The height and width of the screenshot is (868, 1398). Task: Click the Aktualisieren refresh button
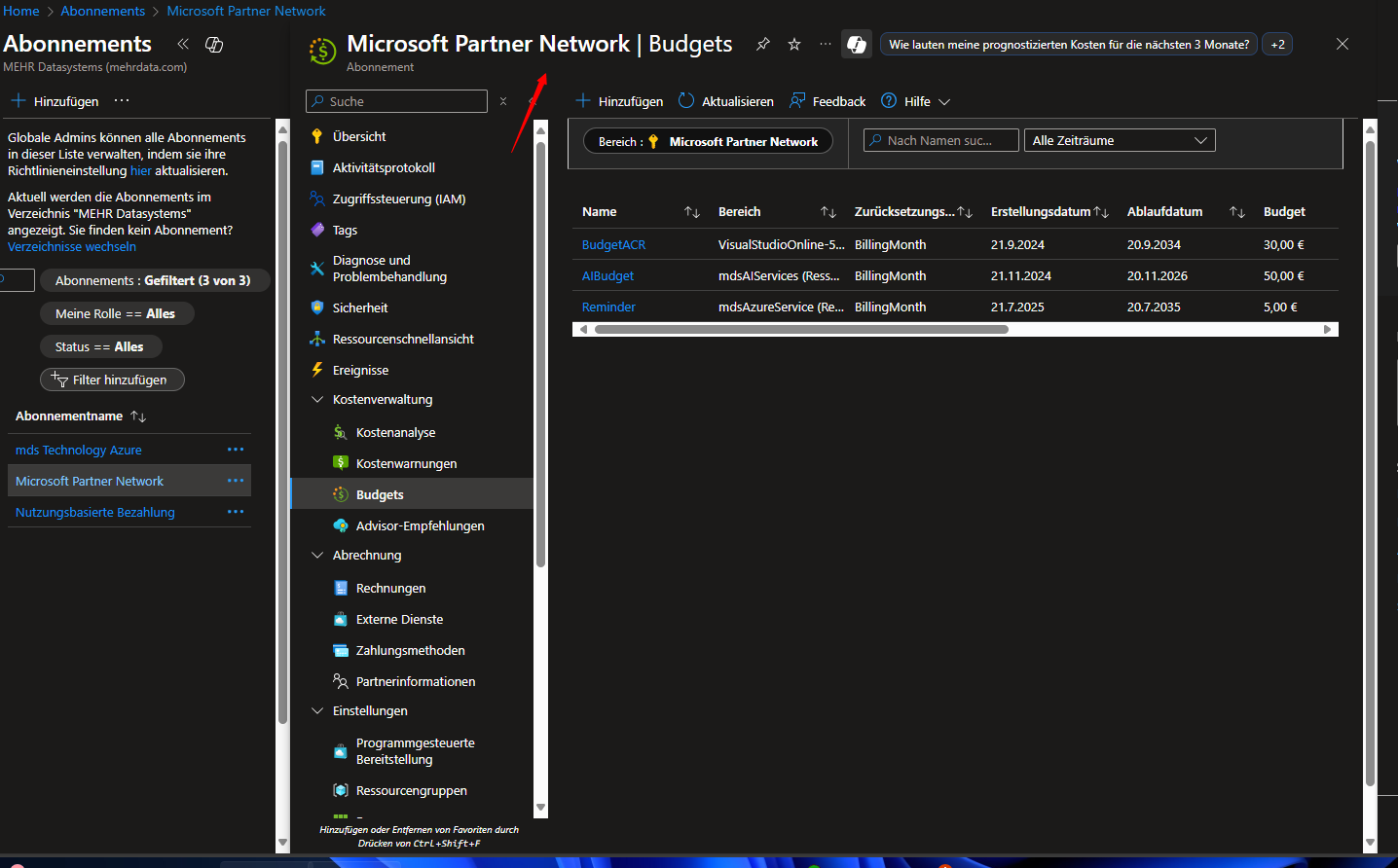tap(726, 101)
